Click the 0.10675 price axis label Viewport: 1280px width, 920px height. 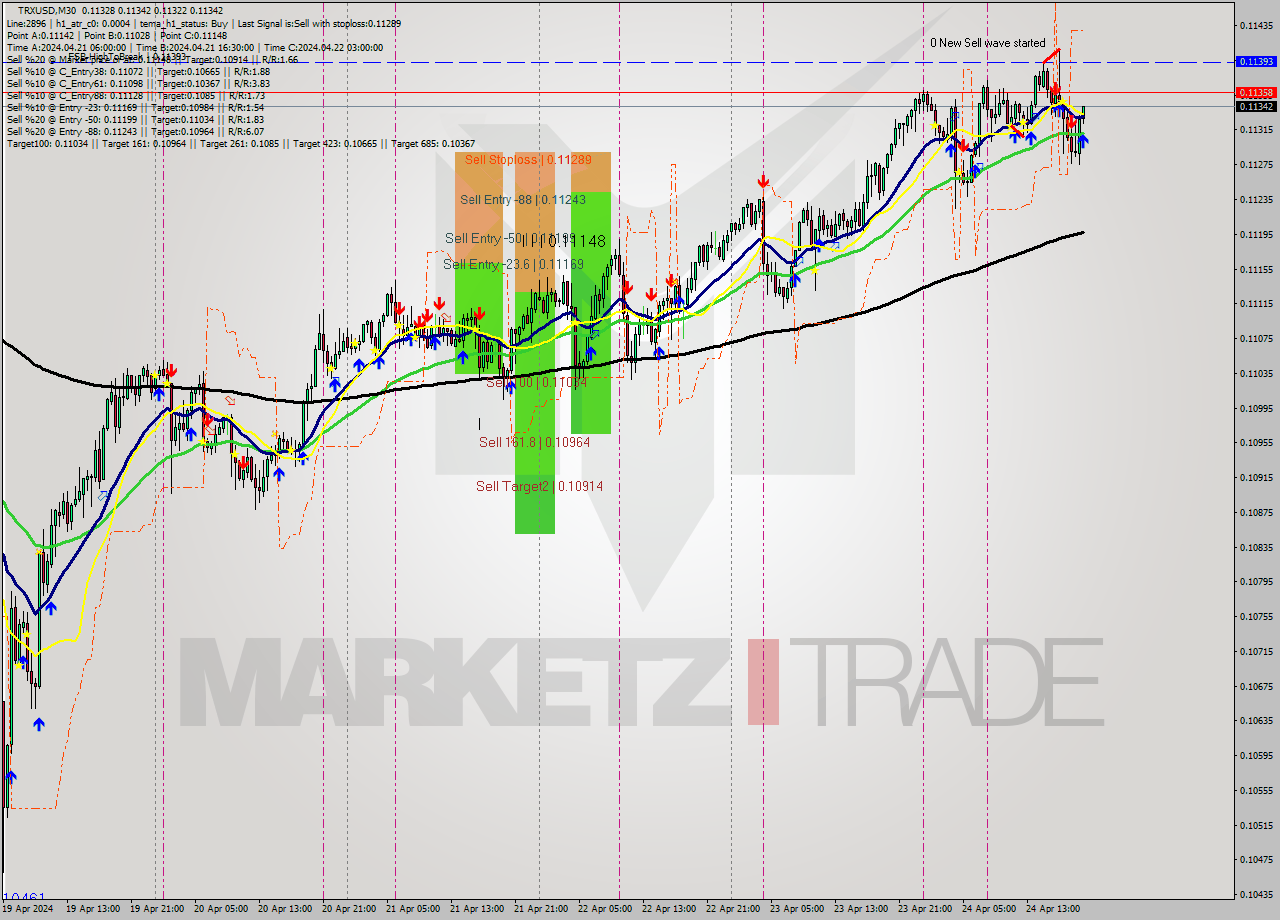1256,686
